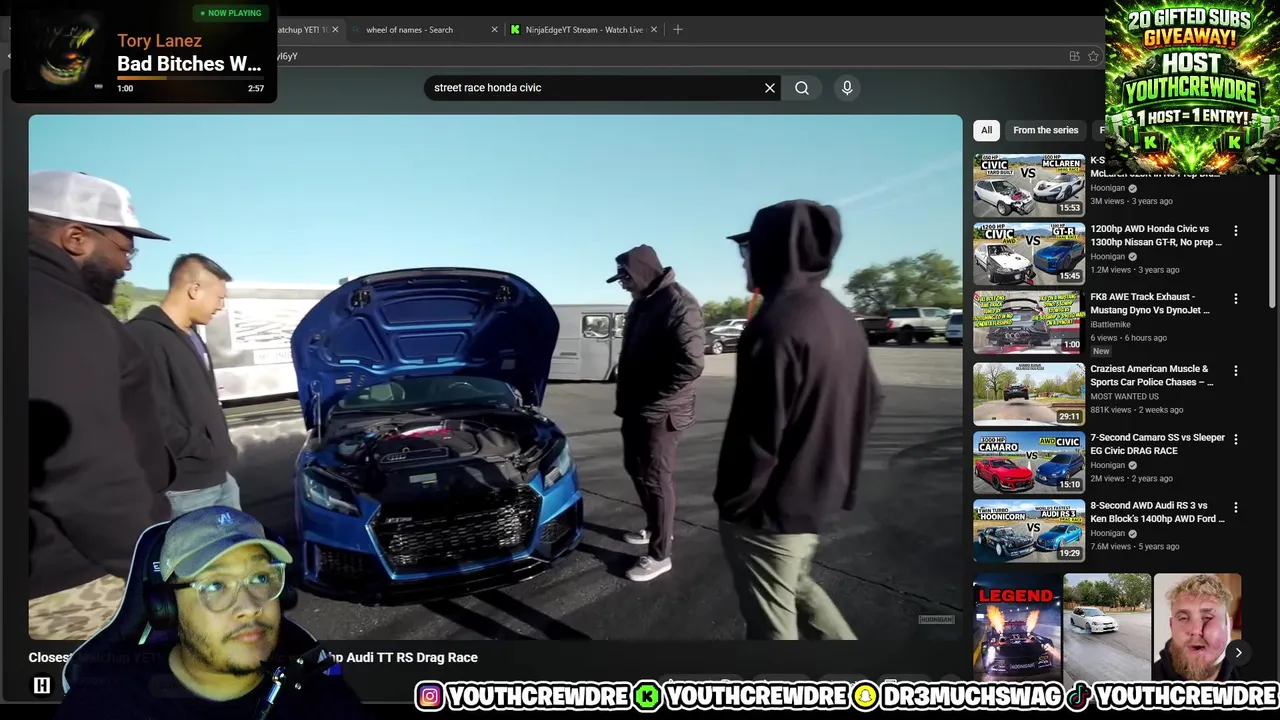The image size is (1280, 720).
Task: Click '1.2M views • 3 years ago' text
Action: [1135, 270]
